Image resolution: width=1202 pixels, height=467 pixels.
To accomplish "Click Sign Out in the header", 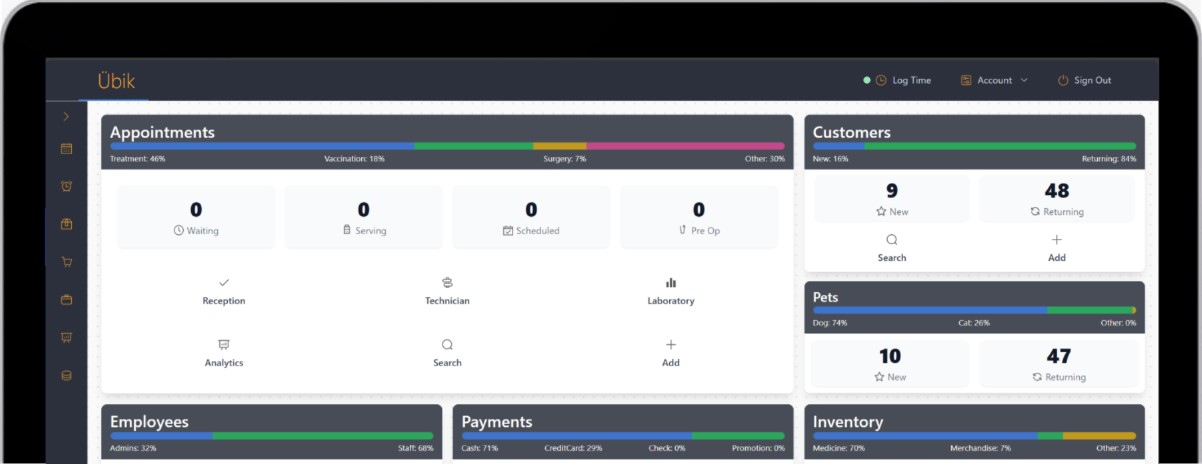I will pos(1084,80).
